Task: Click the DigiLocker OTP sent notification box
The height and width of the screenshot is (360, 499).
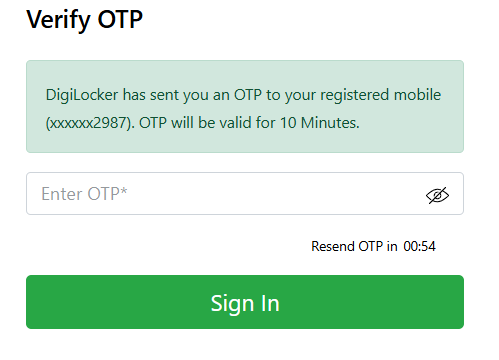Action: tap(245, 106)
